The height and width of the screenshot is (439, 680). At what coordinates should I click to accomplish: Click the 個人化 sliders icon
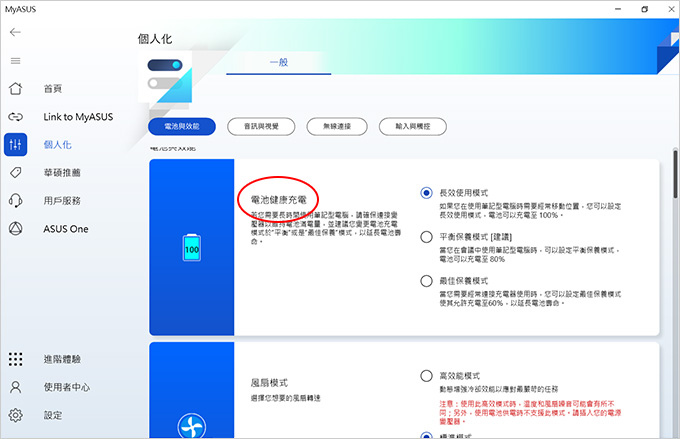pos(16,144)
